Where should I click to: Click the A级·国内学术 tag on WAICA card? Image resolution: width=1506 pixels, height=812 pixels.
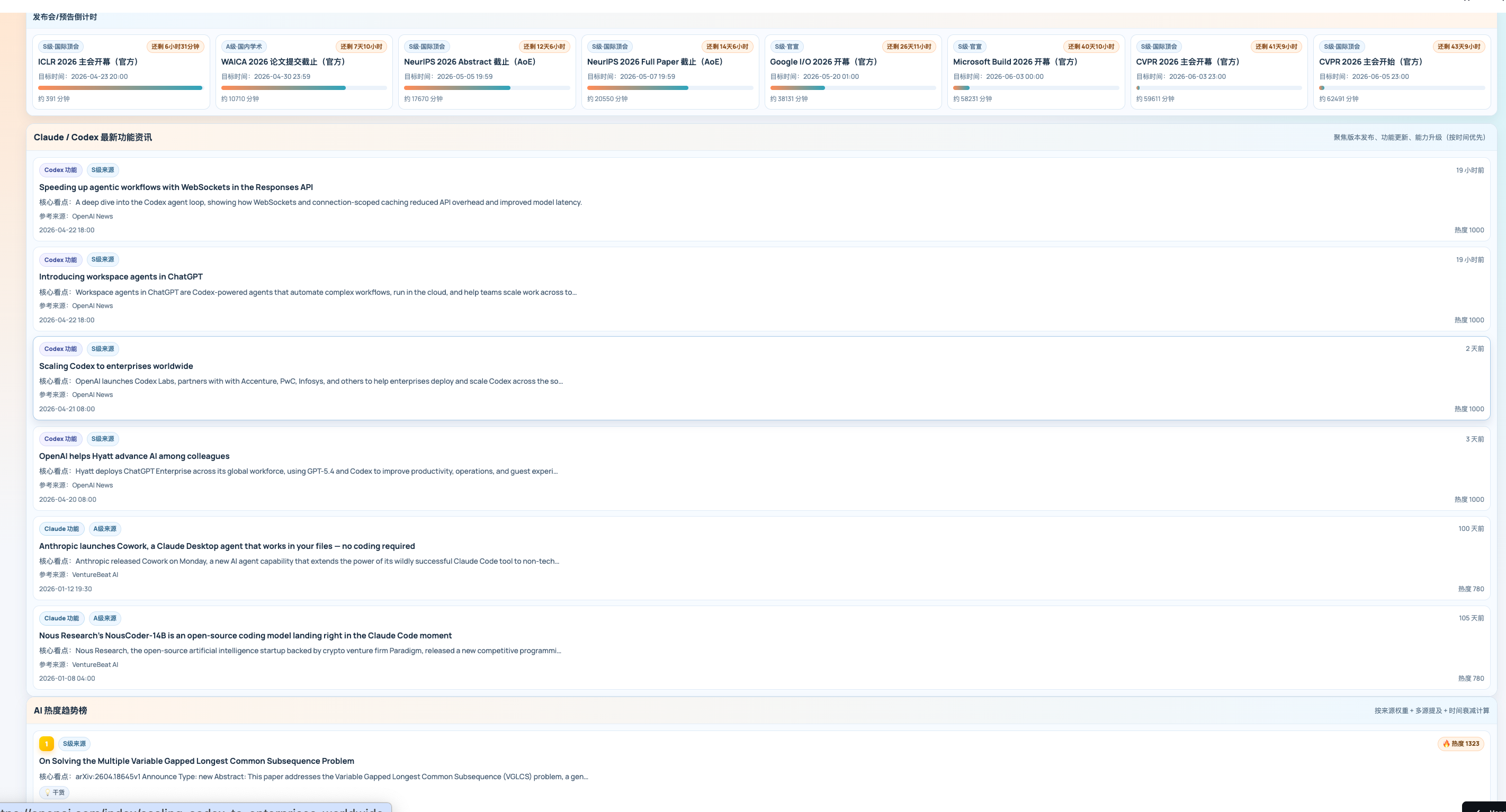[244, 47]
